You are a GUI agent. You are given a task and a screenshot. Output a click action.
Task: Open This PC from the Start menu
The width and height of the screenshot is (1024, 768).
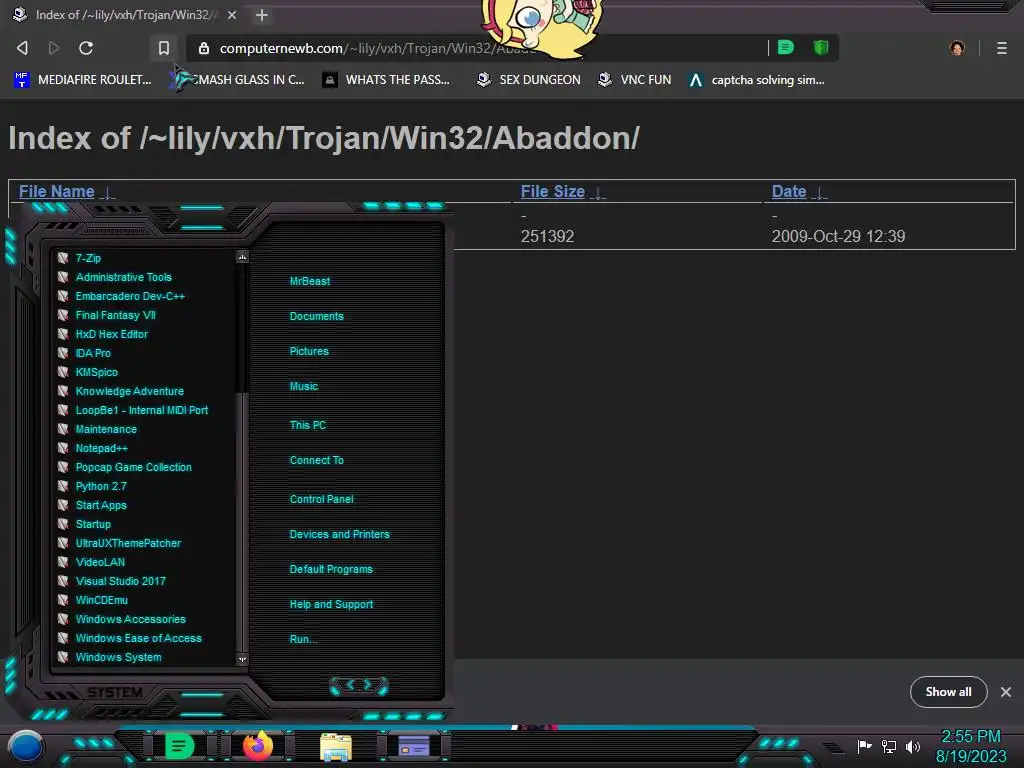[308, 424]
